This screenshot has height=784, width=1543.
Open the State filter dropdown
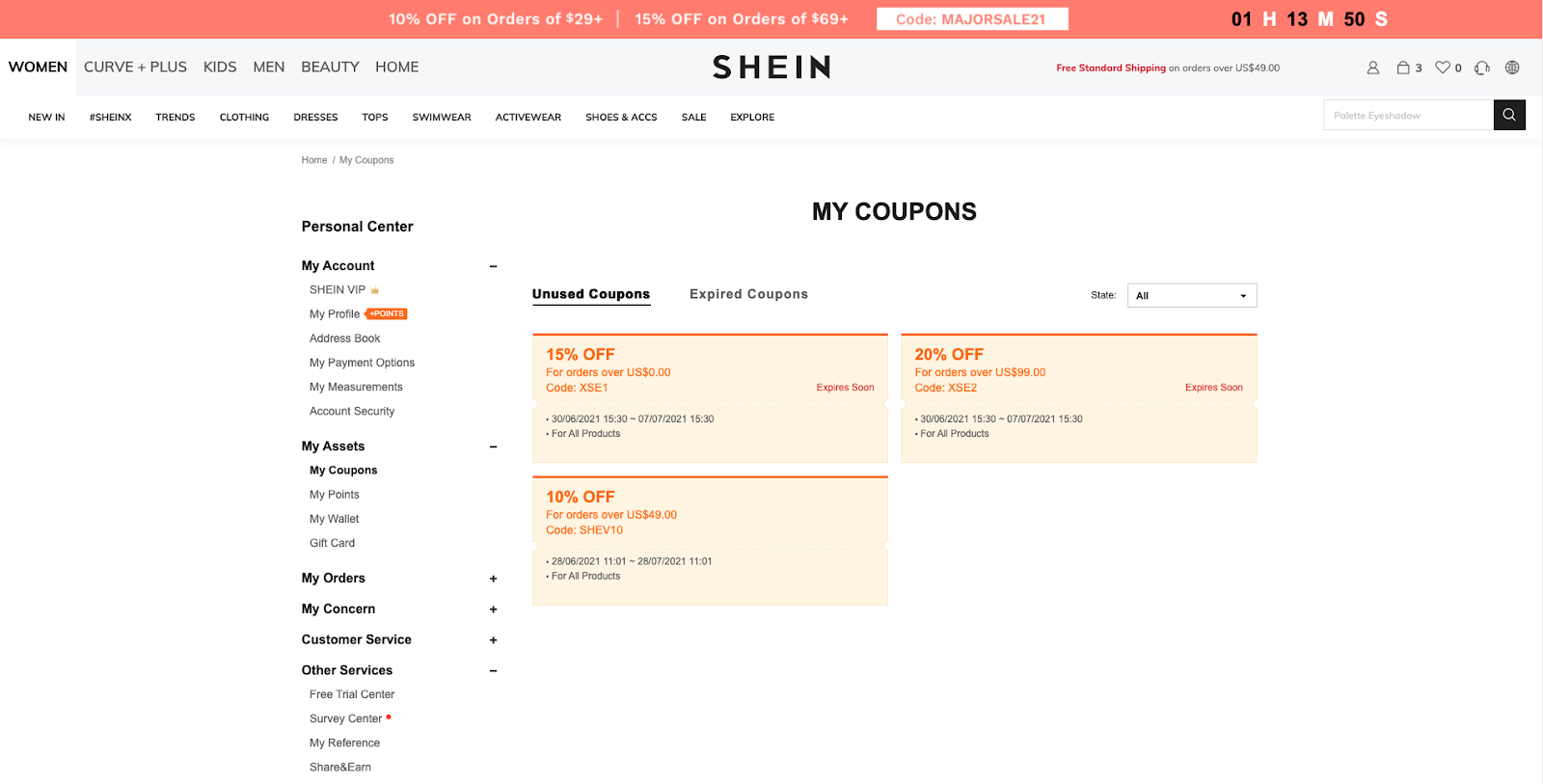point(1192,295)
